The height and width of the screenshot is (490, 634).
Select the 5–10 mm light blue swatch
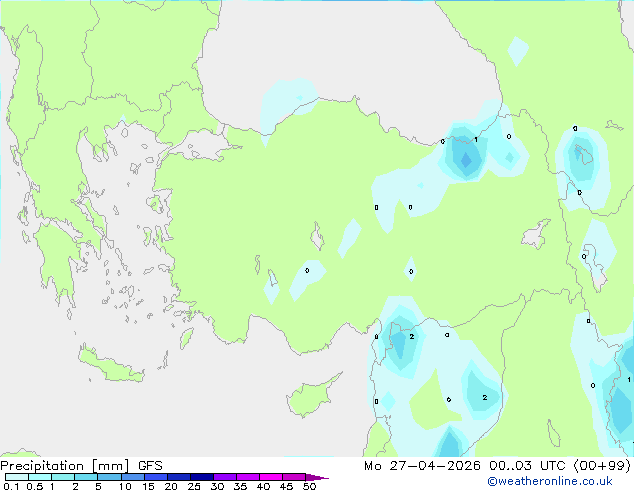click(x=109, y=477)
